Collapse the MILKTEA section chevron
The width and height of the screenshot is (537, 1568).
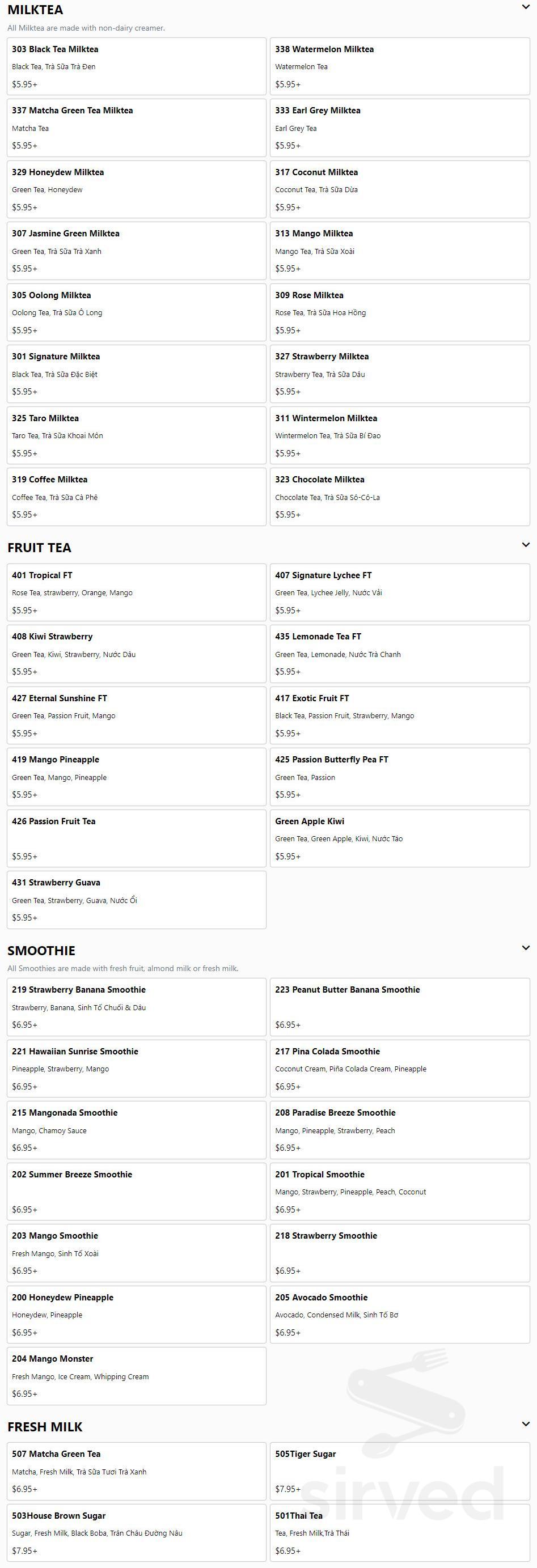click(x=526, y=7)
